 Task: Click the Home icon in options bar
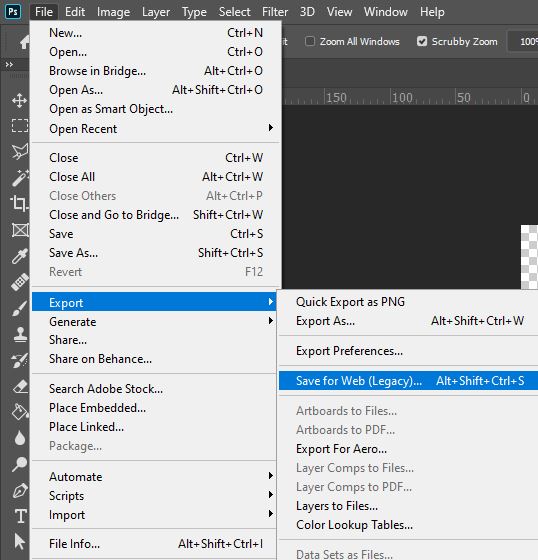(24, 42)
